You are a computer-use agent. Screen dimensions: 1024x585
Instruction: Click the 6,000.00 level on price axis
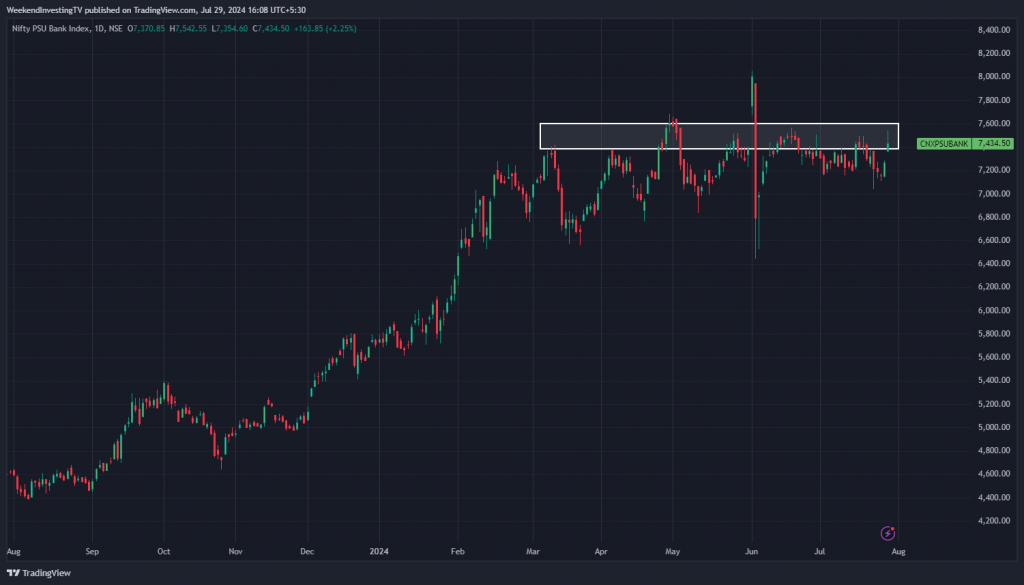(x=993, y=310)
